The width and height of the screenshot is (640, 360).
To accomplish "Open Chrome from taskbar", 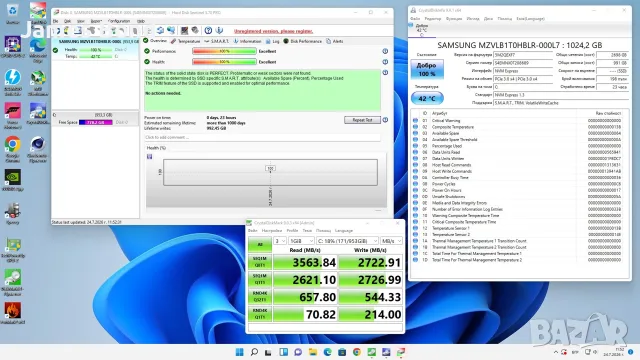I will pyautogui.click(x=357, y=352).
